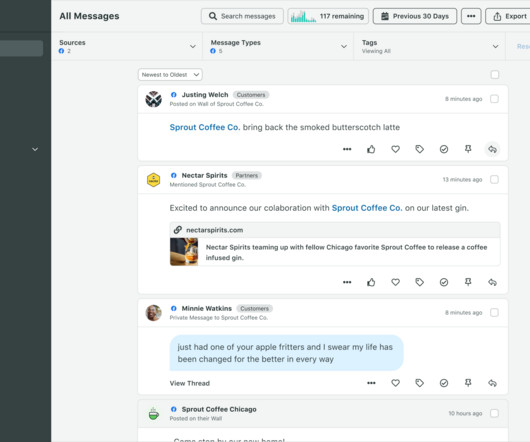
Task: Tag the Minnie Watkins message
Action: (x=419, y=383)
